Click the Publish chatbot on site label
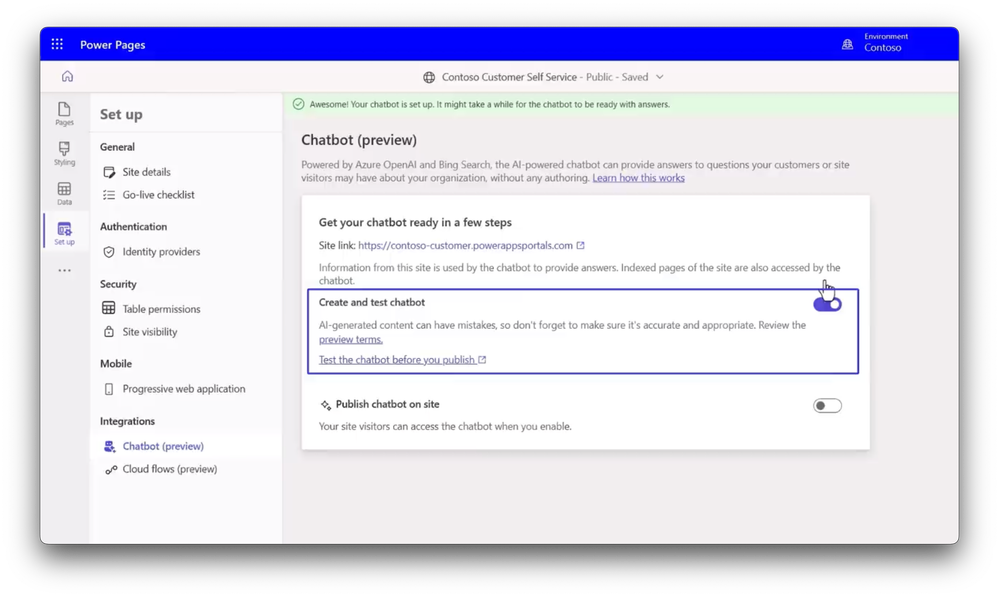 coord(387,405)
